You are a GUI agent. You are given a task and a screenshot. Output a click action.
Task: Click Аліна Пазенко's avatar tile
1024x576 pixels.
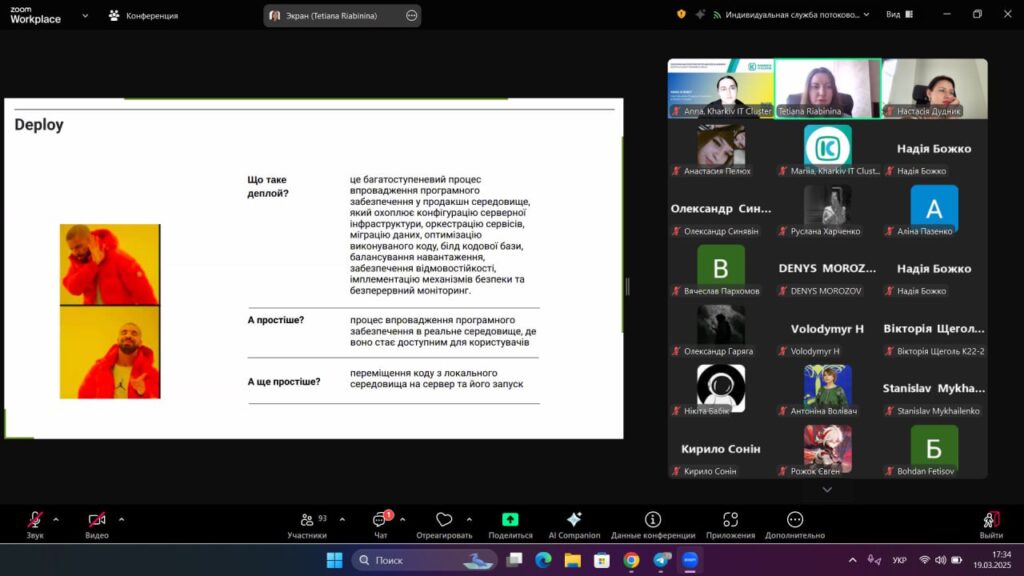click(x=935, y=209)
